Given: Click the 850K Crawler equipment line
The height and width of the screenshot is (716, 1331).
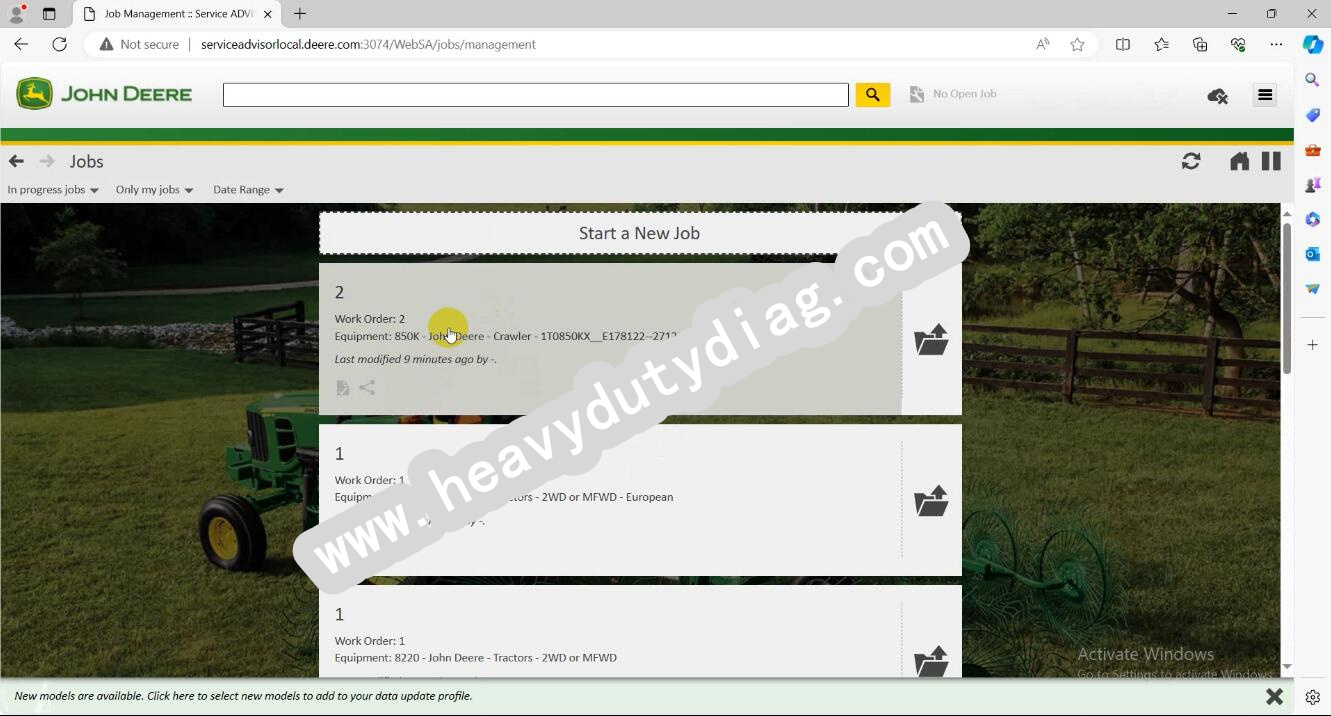Looking at the screenshot, I should (506, 336).
